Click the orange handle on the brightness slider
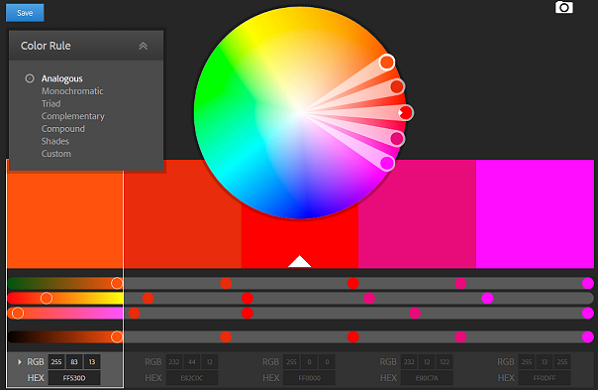 tap(117, 337)
